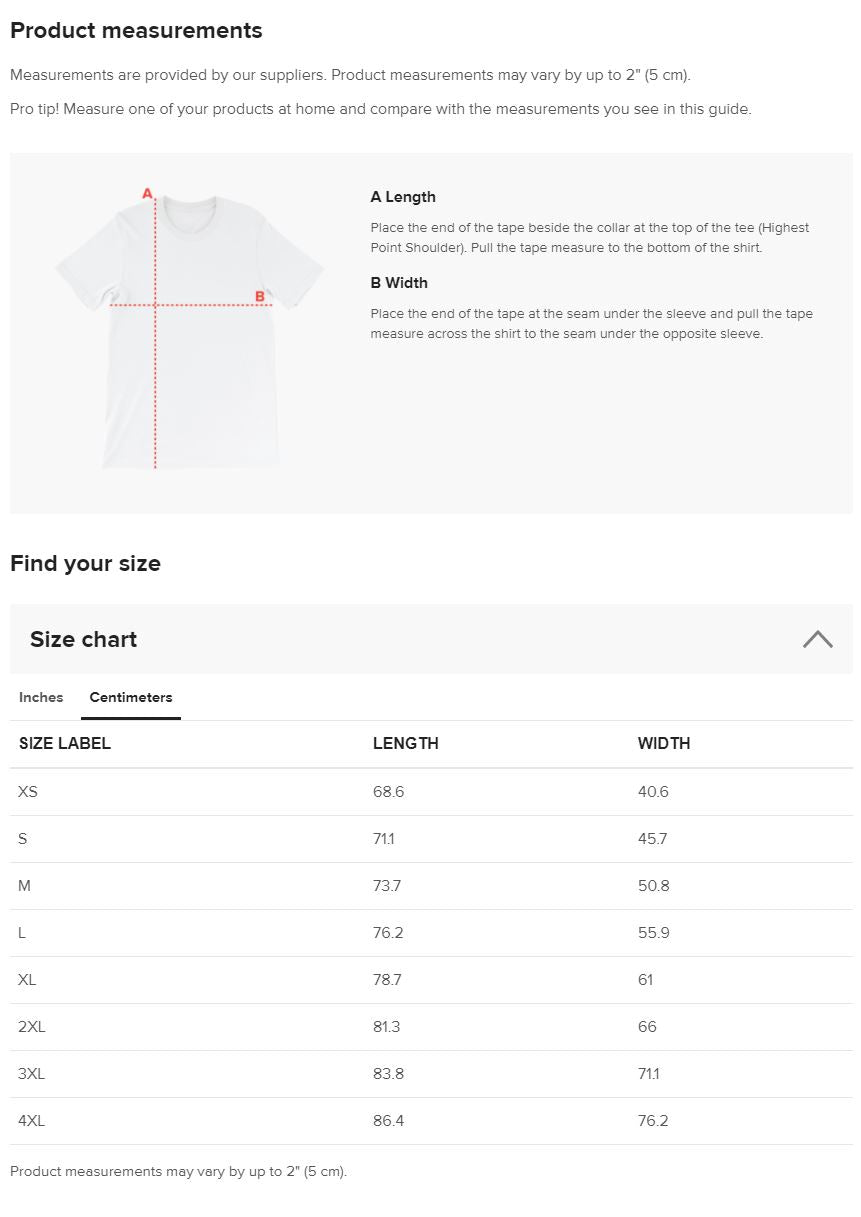861x1217 pixels.
Task: Click the L width value 55.9
Action: click(653, 932)
